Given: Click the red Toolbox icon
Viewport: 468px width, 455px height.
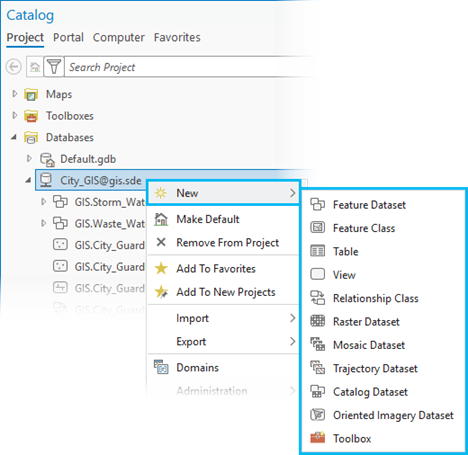Looking at the screenshot, I should pos(318,438).
